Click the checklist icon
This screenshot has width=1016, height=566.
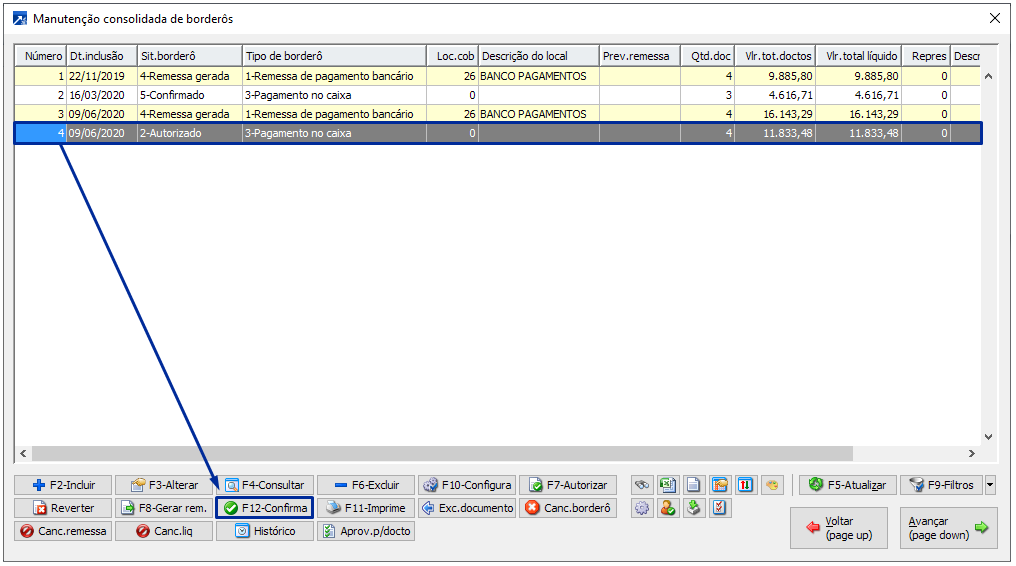(719, 508)
